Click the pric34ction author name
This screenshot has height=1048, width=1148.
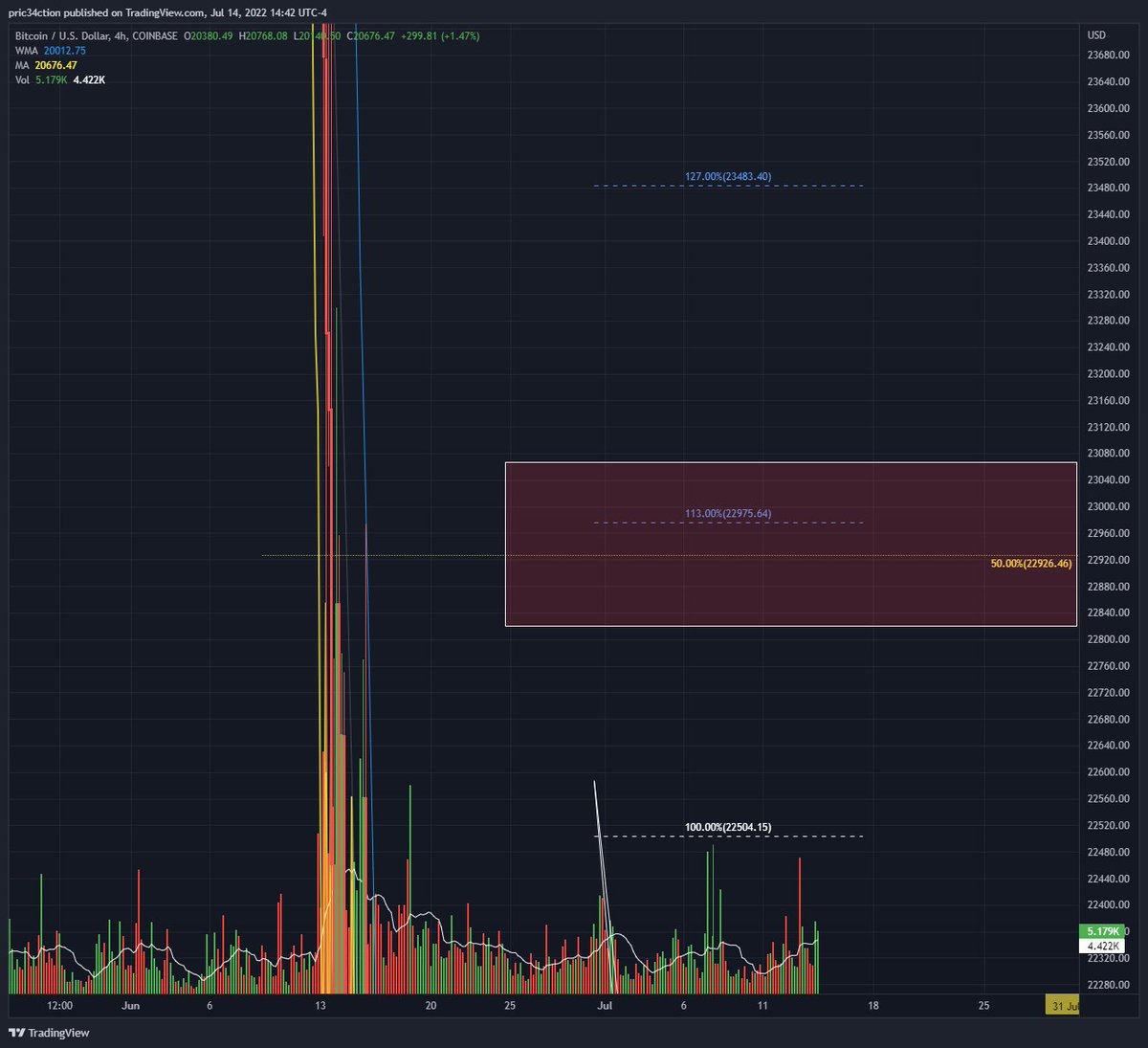click(x=34, y=14)
